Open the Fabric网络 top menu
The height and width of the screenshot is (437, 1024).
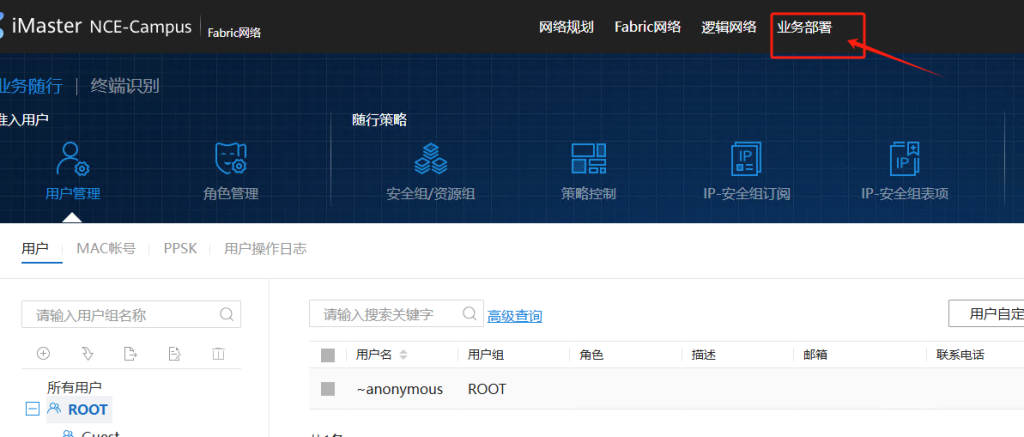(x=648, y=27)
